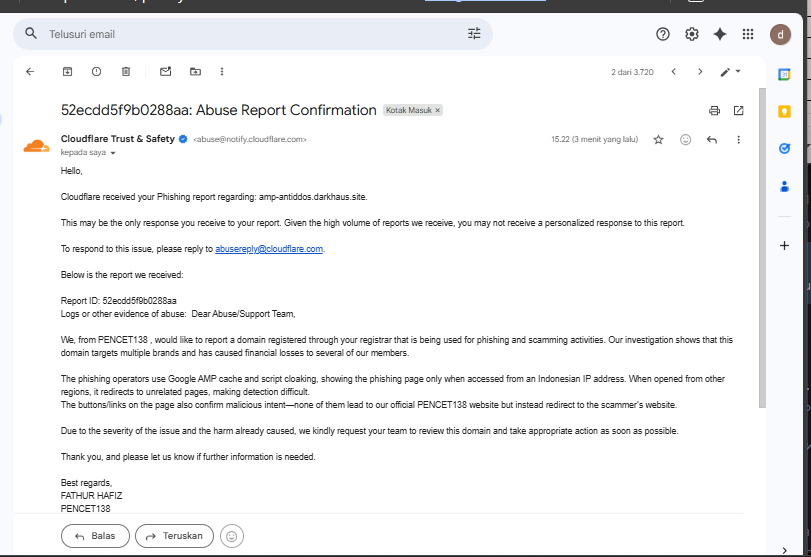The image size is (811, 557).
Task: Show advanced search filter options
Action: [474, 34]
